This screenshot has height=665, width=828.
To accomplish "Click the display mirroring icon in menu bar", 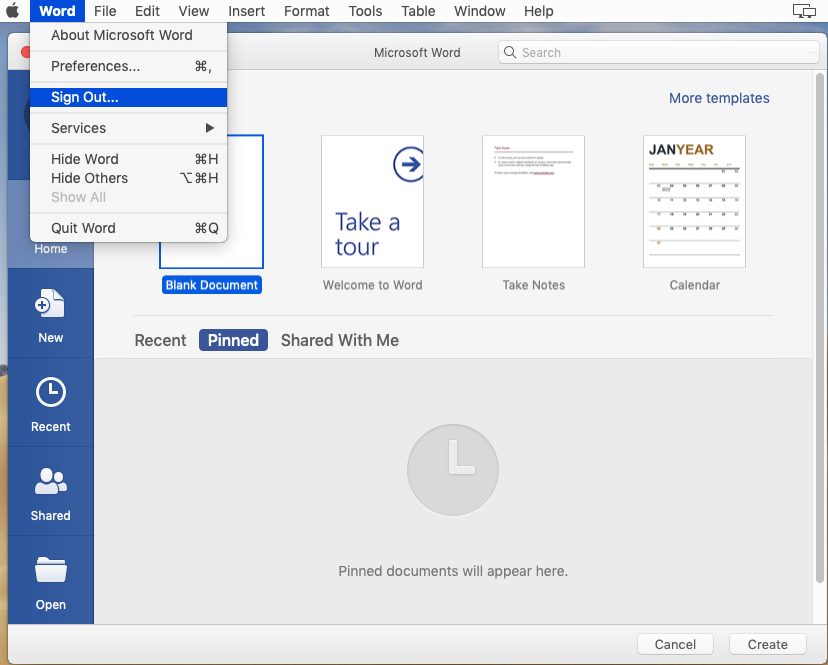I will coord(804,11).
